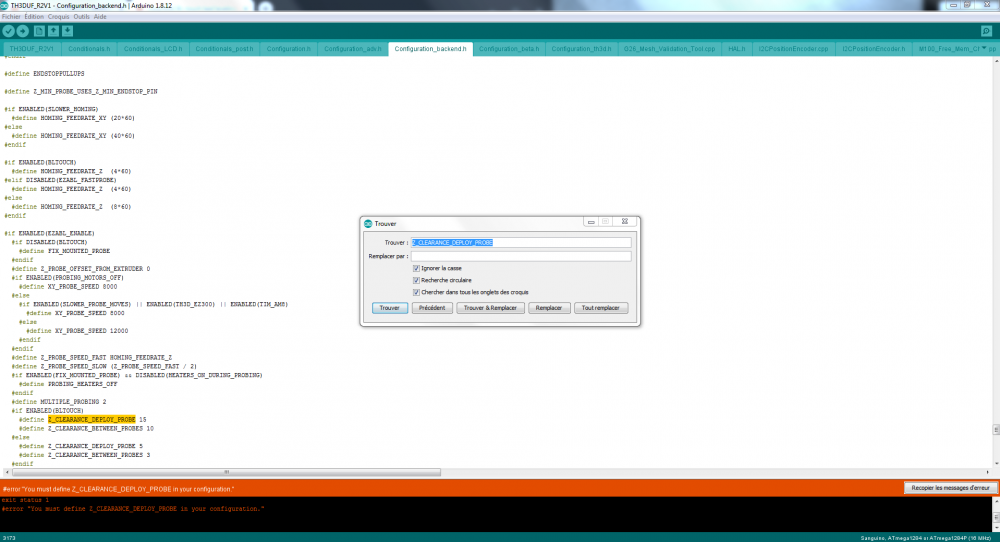Click the ENDSTOPPULLUPS define line
Viewport: 1000px width, 542px height.
pyautogui.click(x=44, y=74)
